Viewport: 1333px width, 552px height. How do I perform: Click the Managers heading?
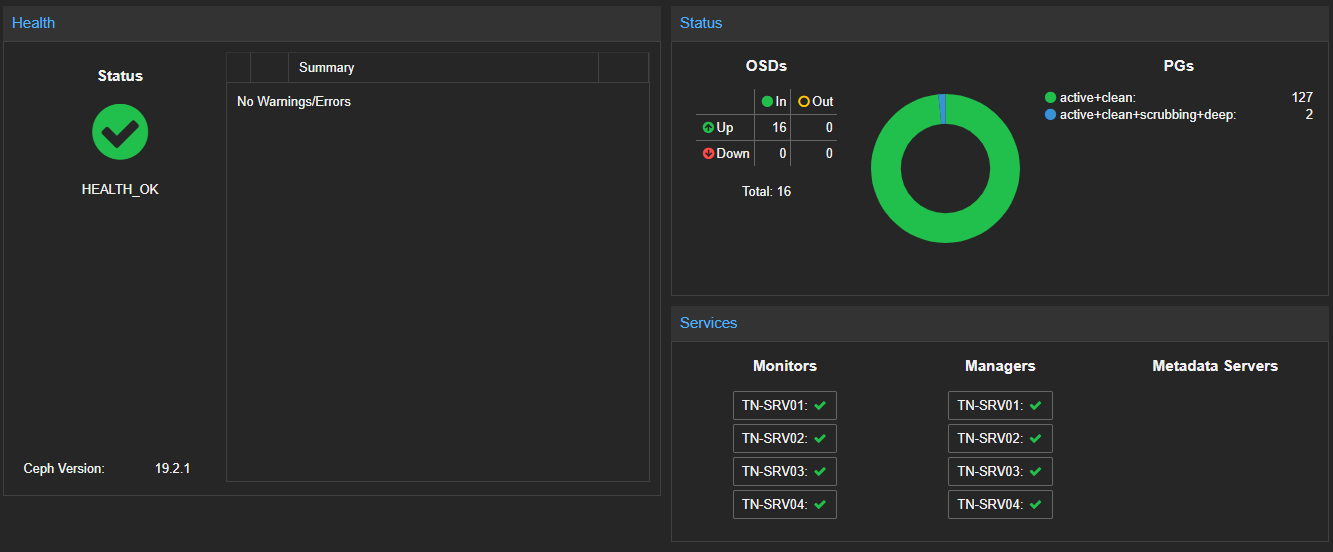pos(1000,366)
